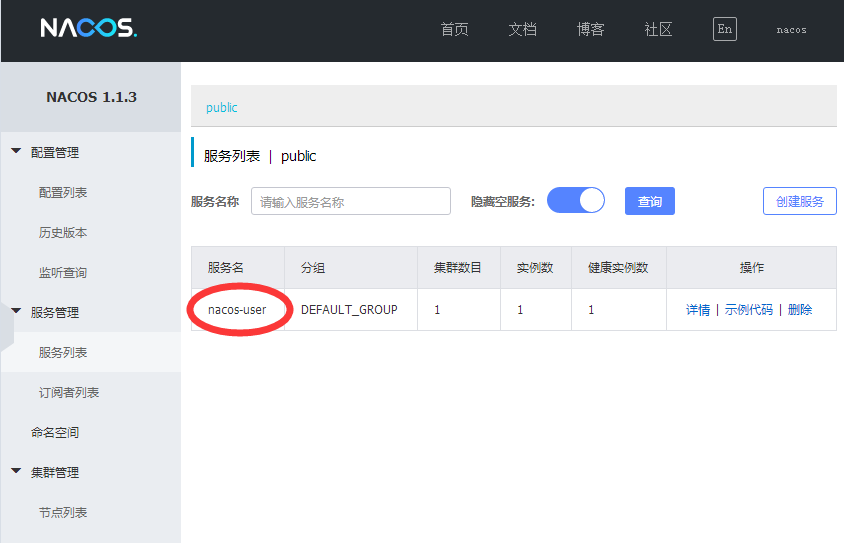Click the 查询 search button

[x=650, y=201]
